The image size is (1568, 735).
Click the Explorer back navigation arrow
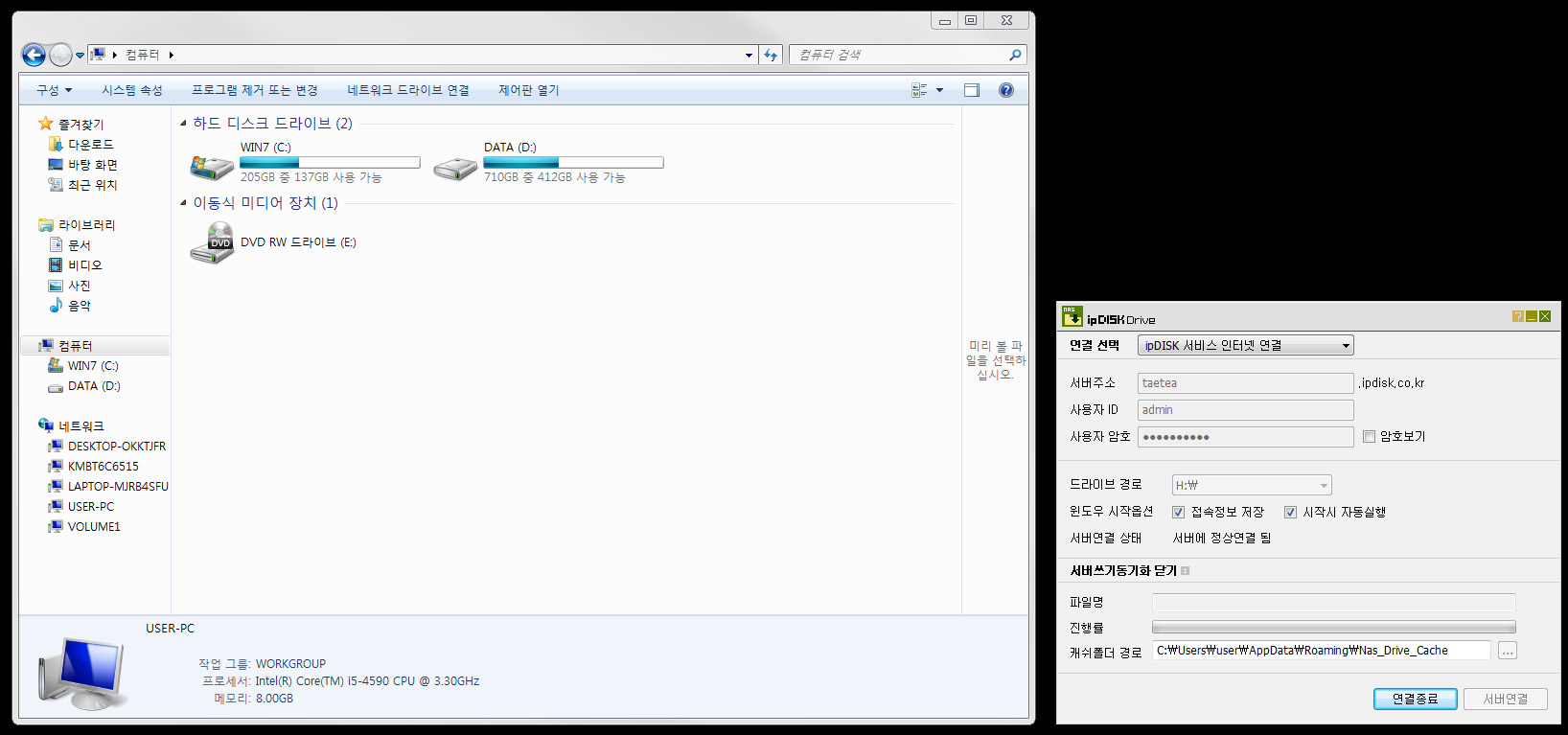coord(34,55)
